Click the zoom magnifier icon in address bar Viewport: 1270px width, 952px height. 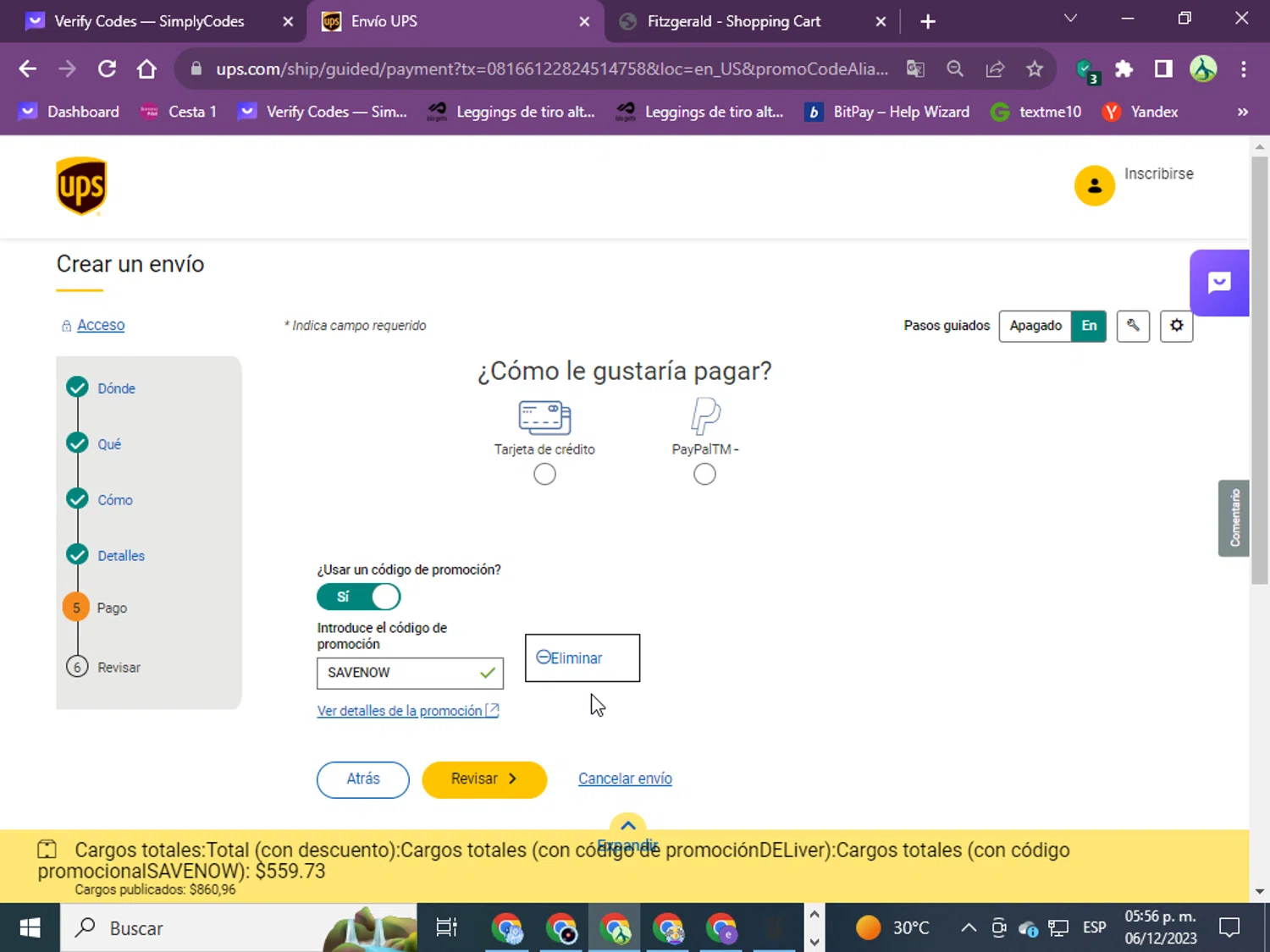pyautogui.click(x=955, y=69)
